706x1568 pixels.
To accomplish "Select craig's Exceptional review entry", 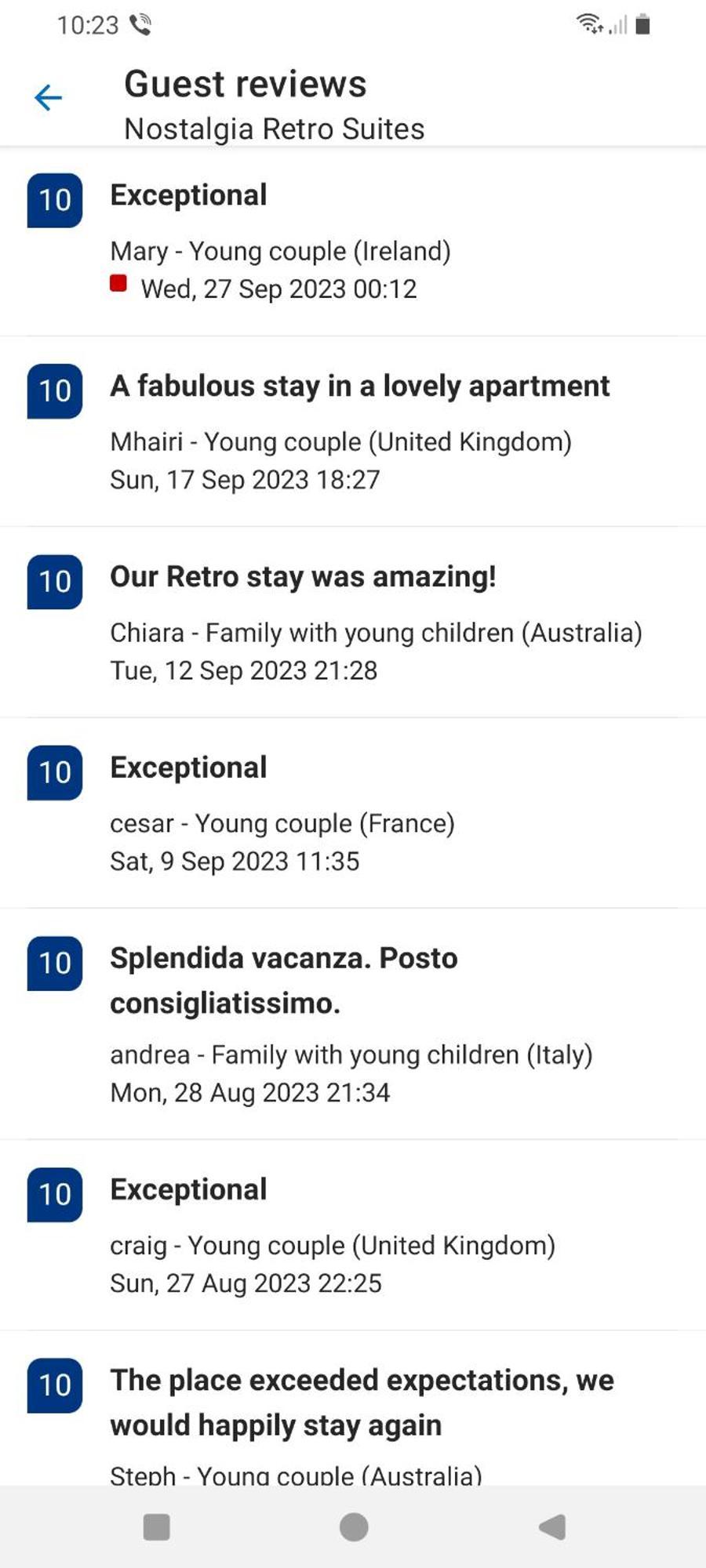I will 353,1235.
